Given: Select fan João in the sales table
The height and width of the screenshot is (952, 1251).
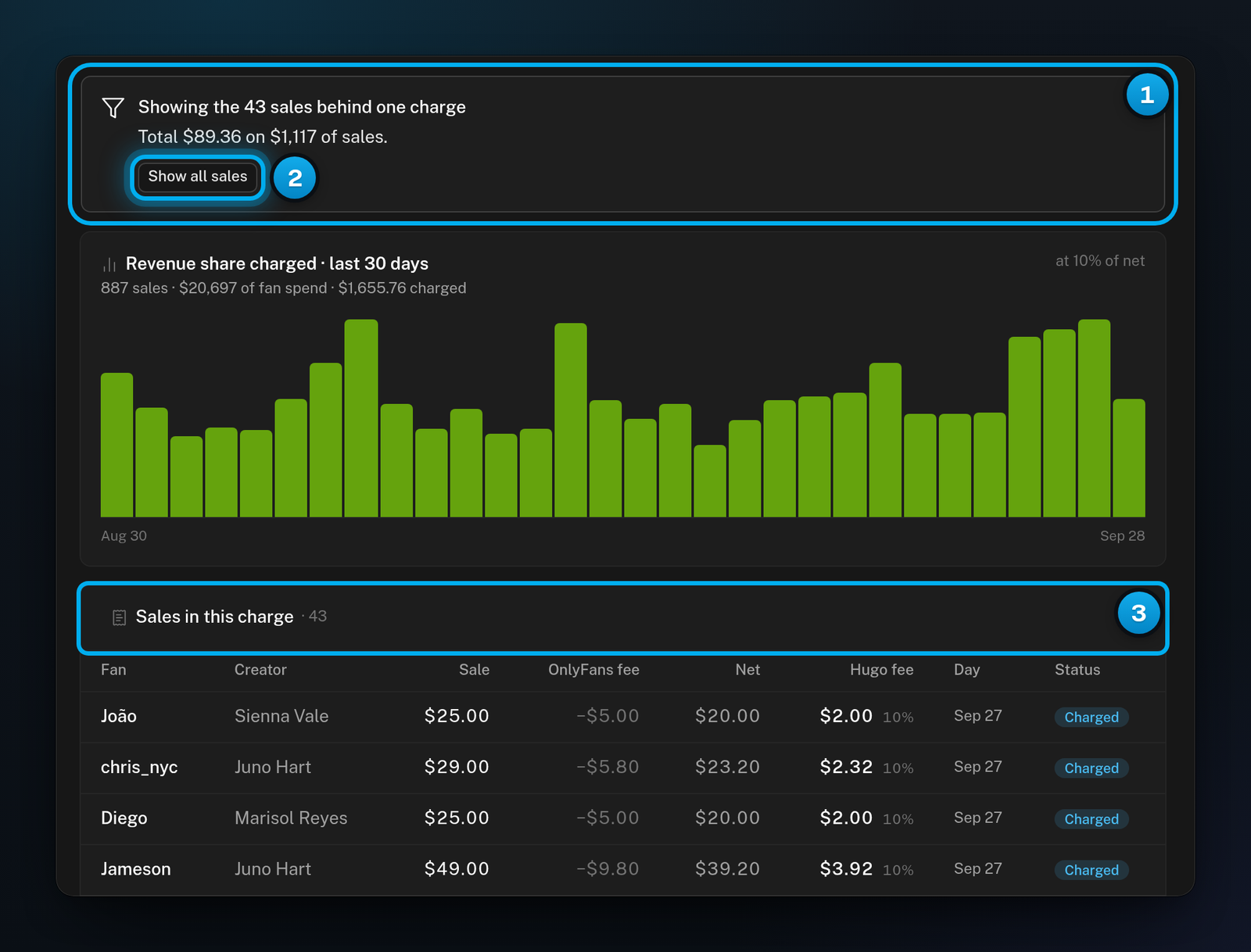Looking at the screenshot, I should coord(119,716).
